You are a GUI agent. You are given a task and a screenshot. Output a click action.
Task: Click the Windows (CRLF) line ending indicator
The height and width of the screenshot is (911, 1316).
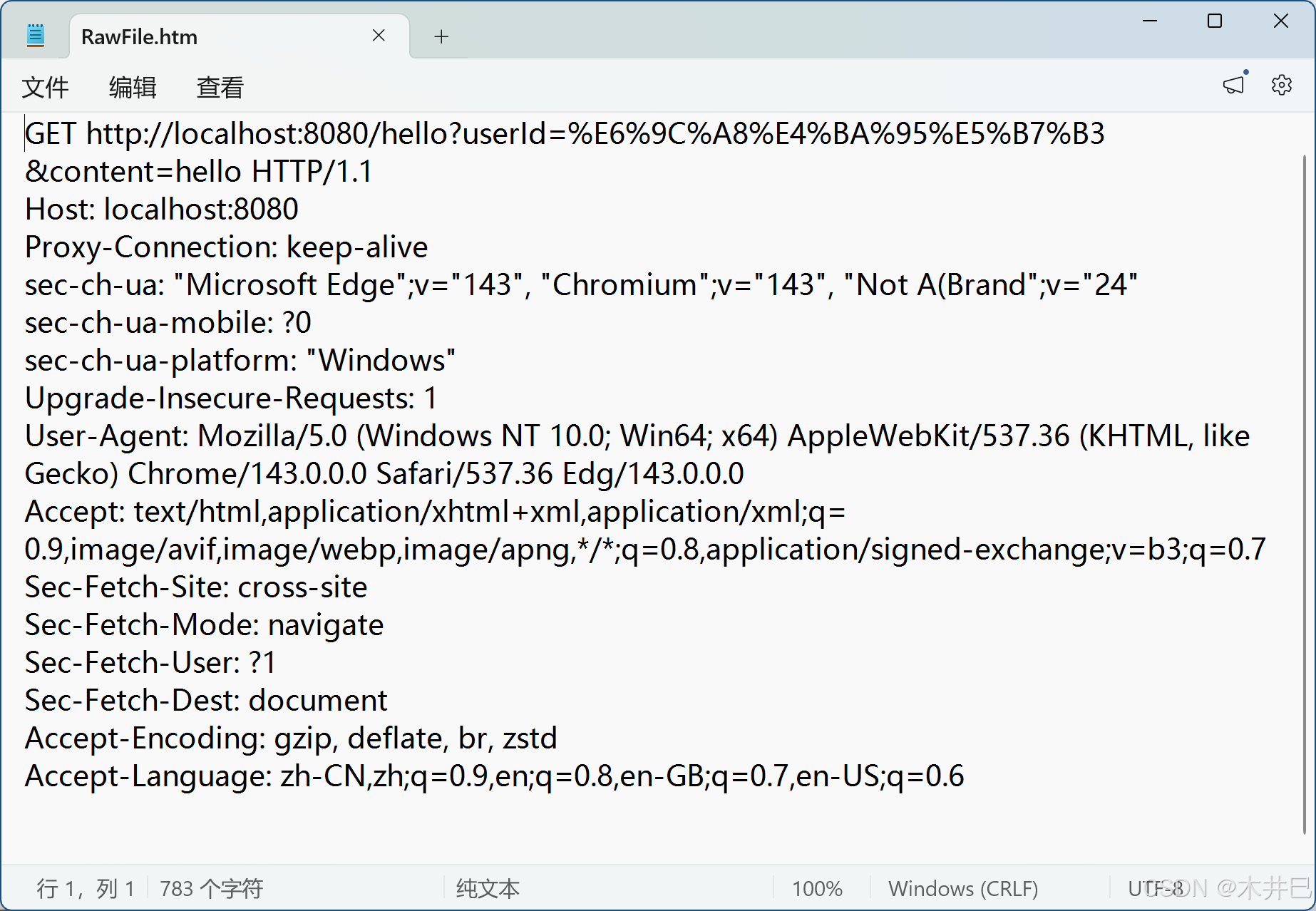tap(963, 888)
